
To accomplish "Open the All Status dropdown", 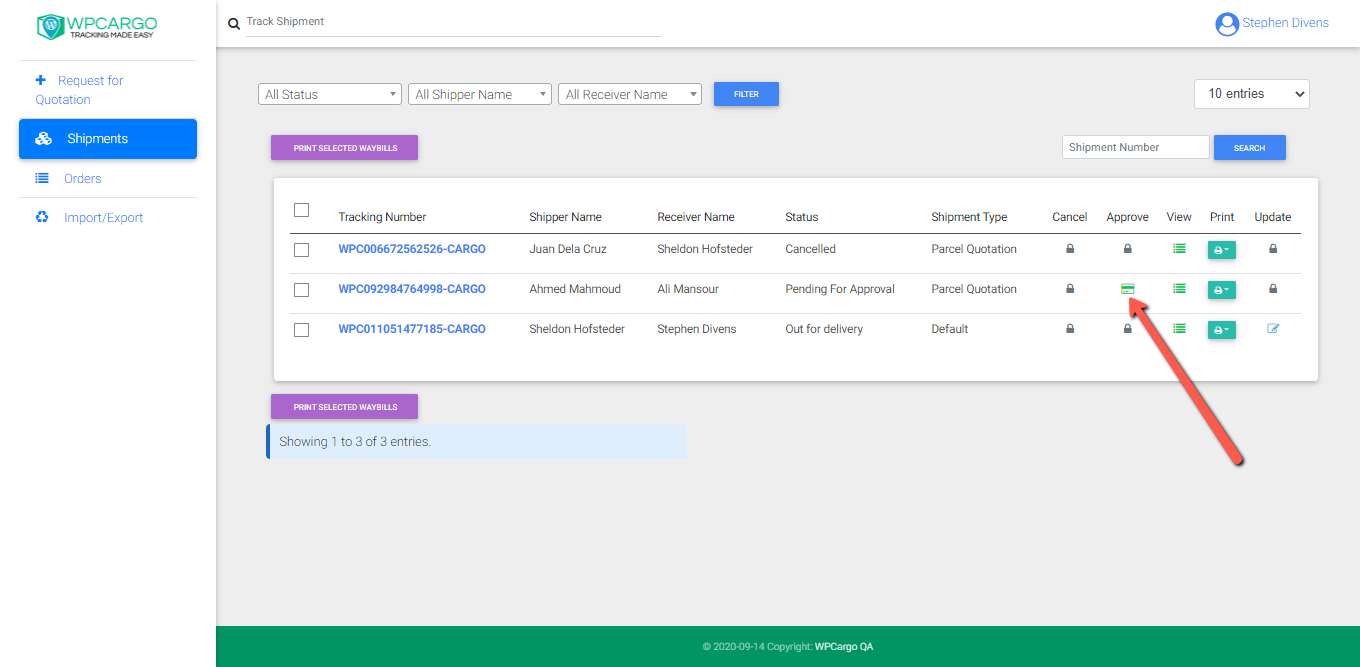I will 330,94.
